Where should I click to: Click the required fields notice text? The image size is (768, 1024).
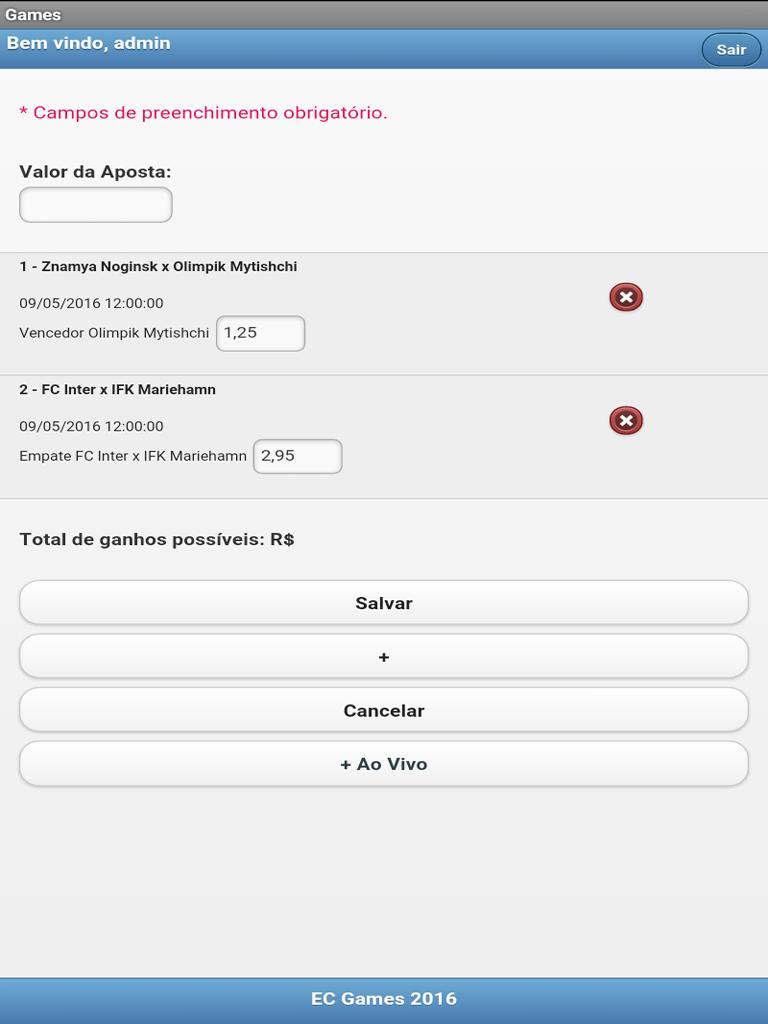point(203,113)
